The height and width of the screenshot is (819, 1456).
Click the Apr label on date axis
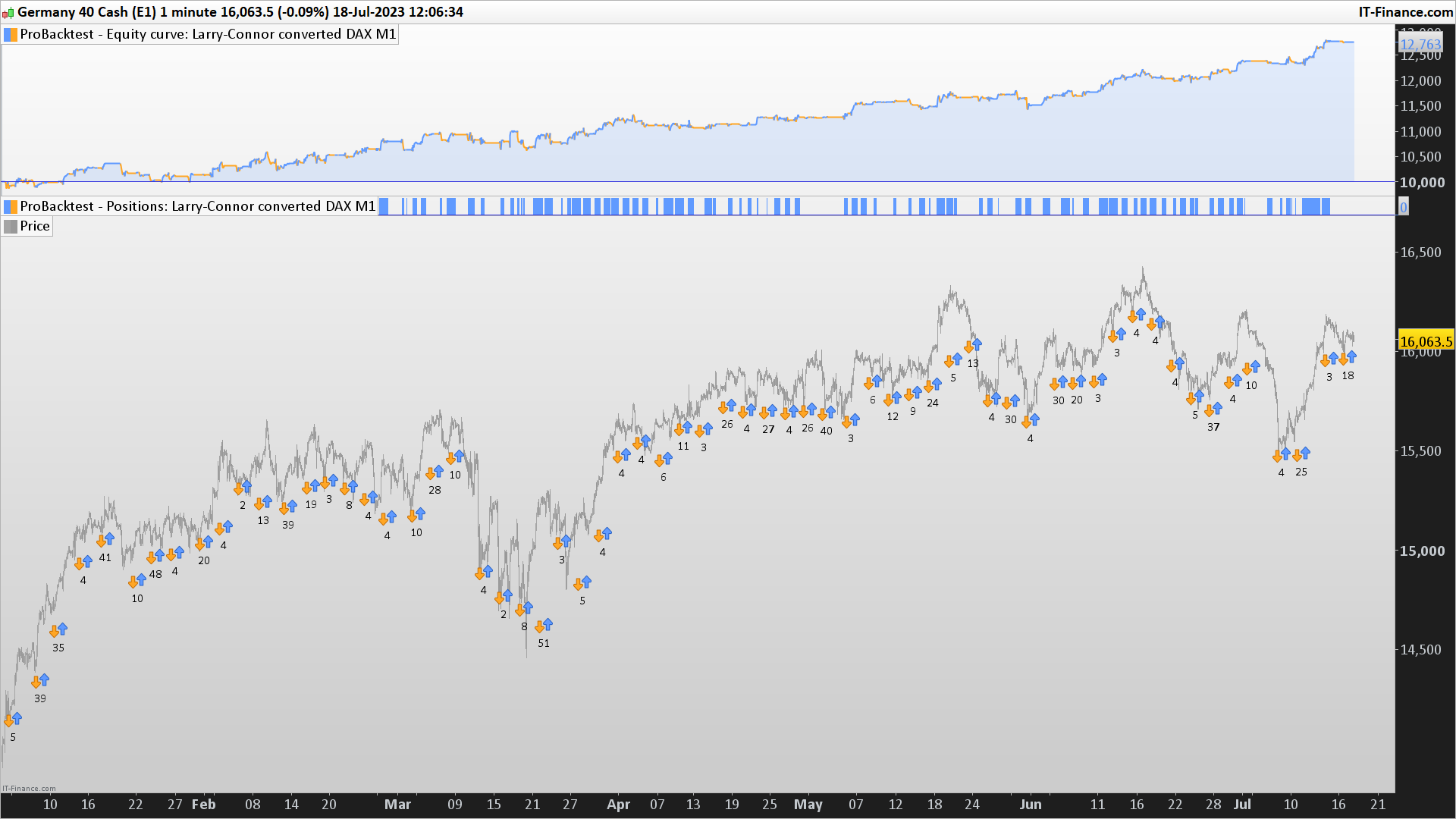(619, 805)
